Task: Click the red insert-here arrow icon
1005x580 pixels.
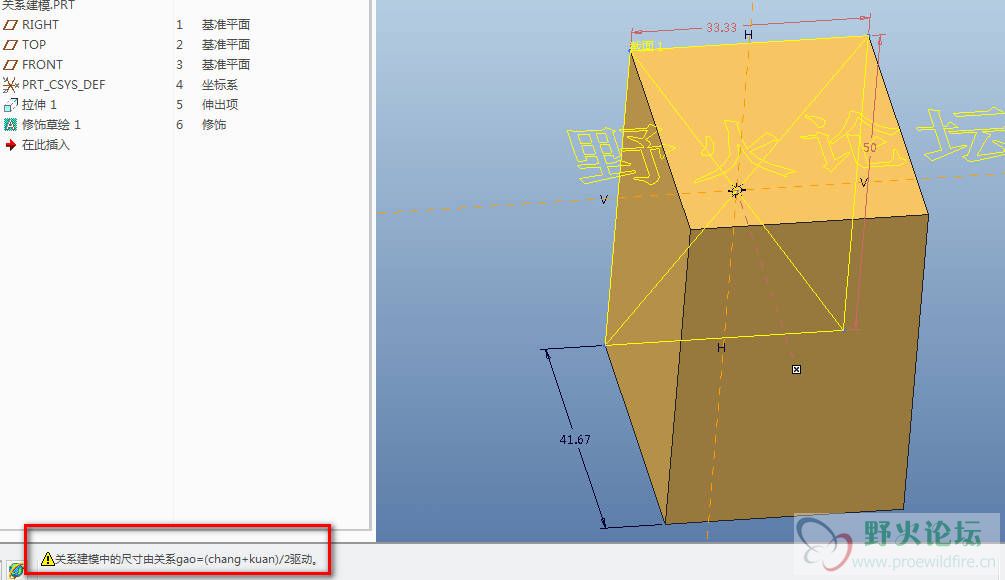Action: (10, 145)
